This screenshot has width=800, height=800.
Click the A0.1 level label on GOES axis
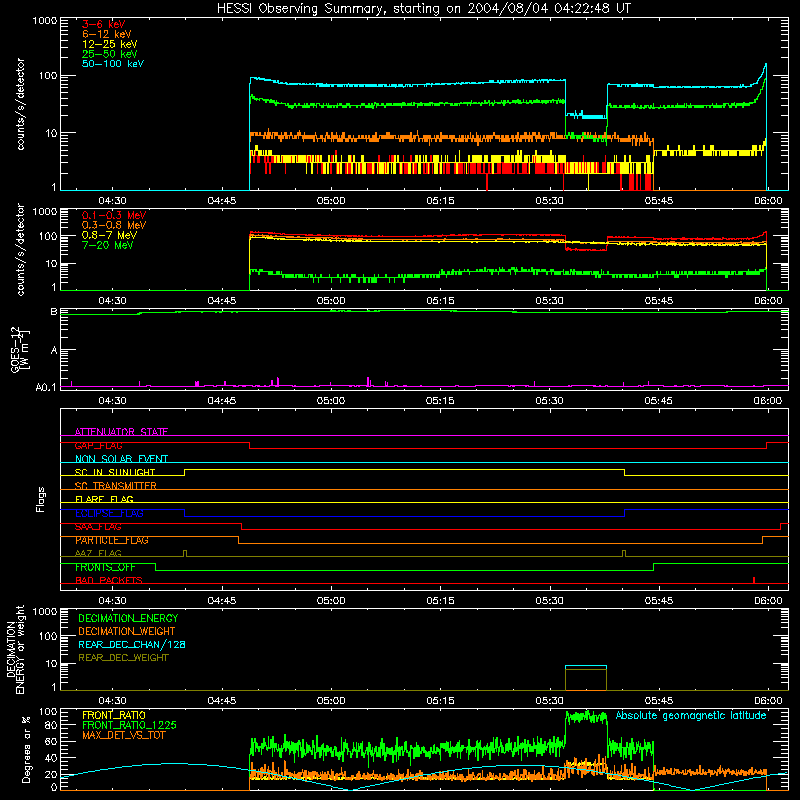coord(46,387)
